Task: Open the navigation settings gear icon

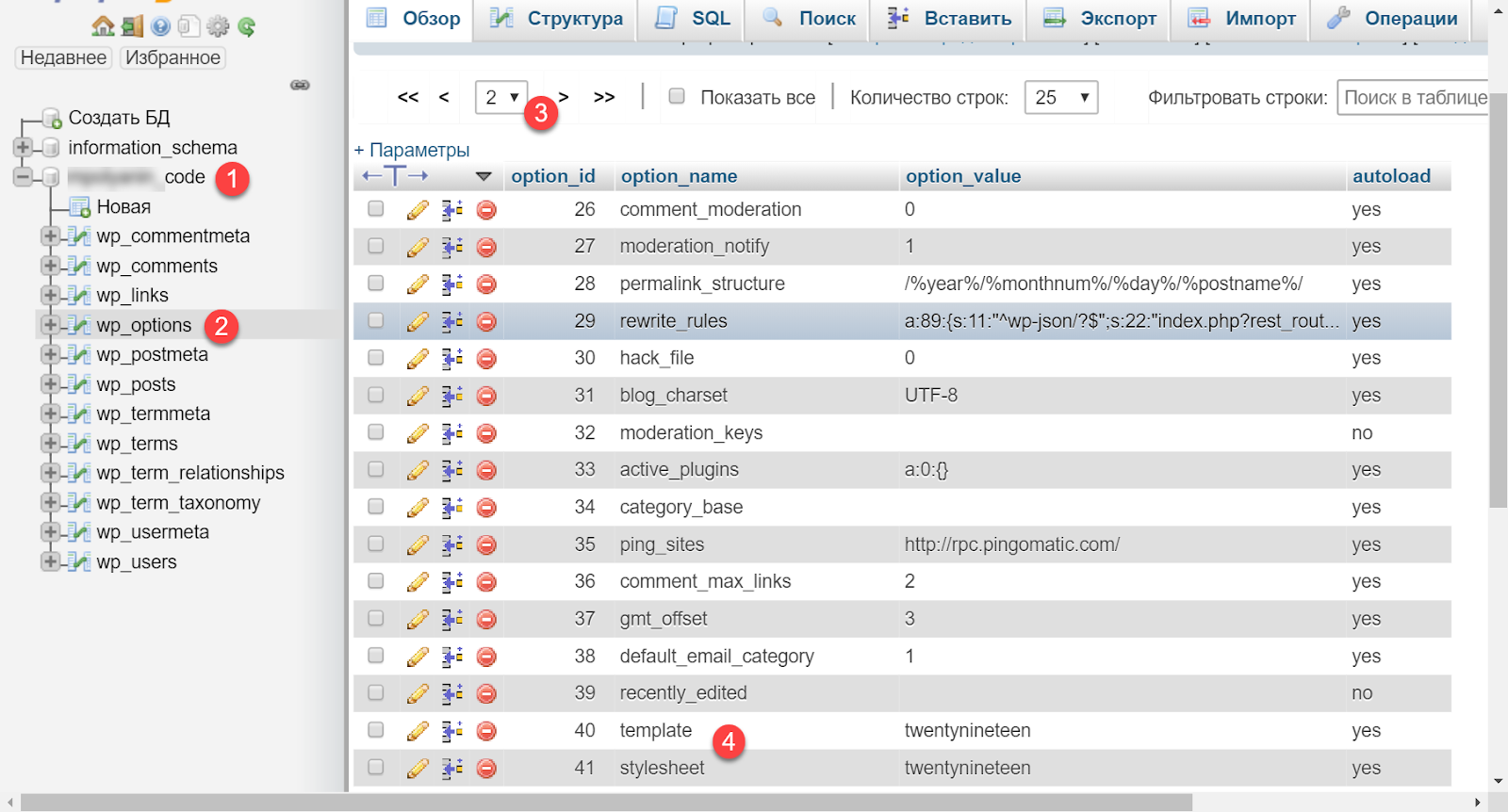Action: [218, 26]
